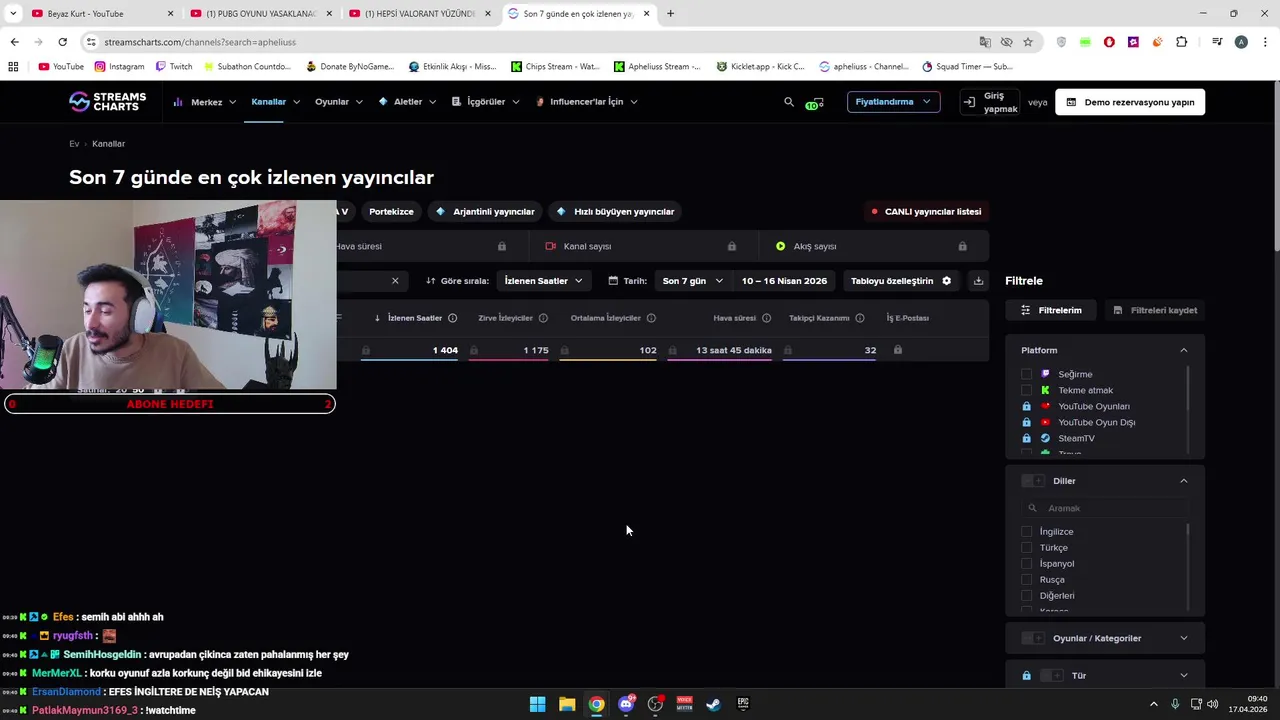Open Discord from the Windows taskbar
The height and width of the screenshot is (720, 1280).
pos(626,704)
